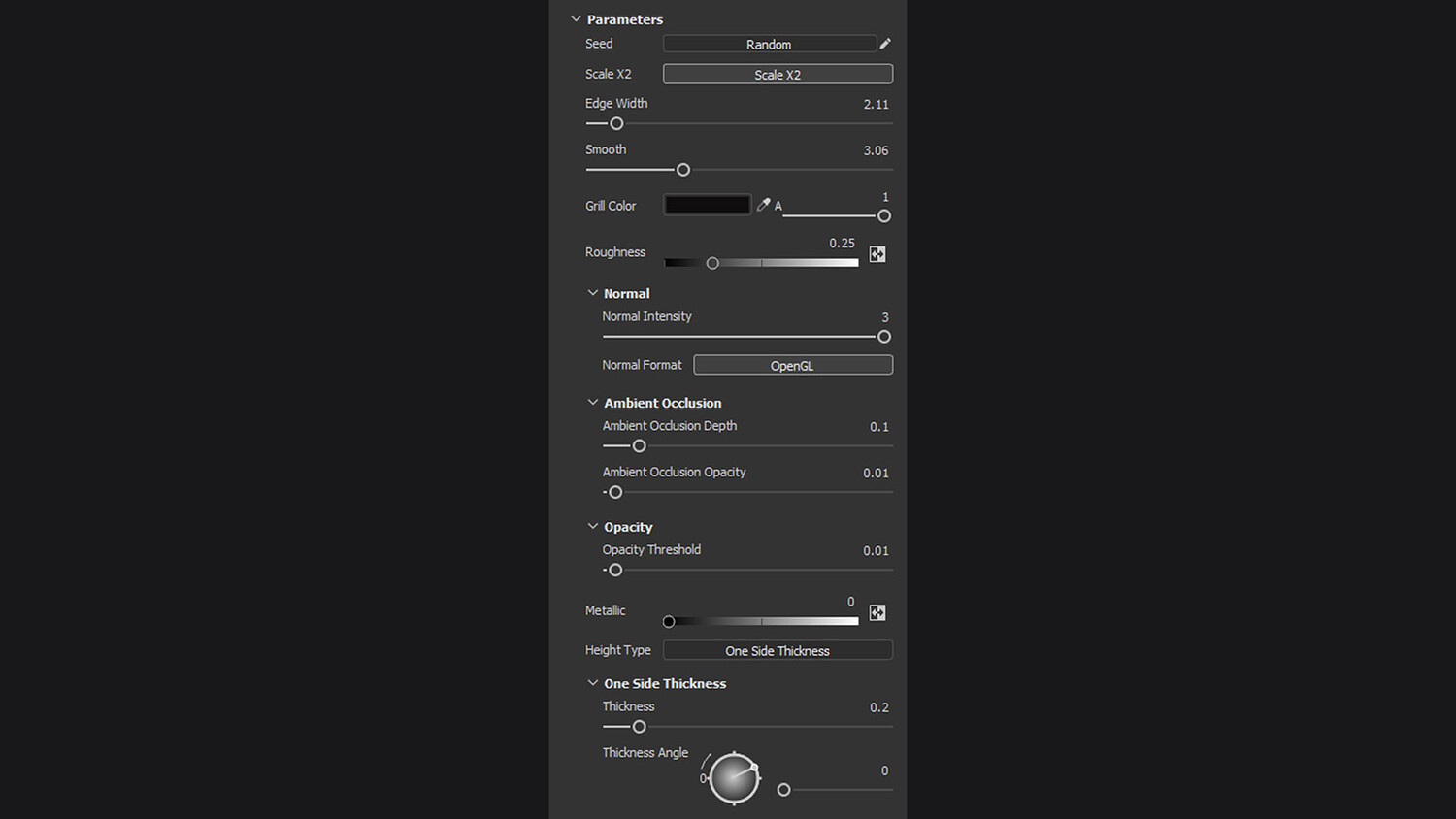Viewport: 1456px width, 819px height.
Task: Open the Height Type dropdown
Action: [x=777, y=650]
